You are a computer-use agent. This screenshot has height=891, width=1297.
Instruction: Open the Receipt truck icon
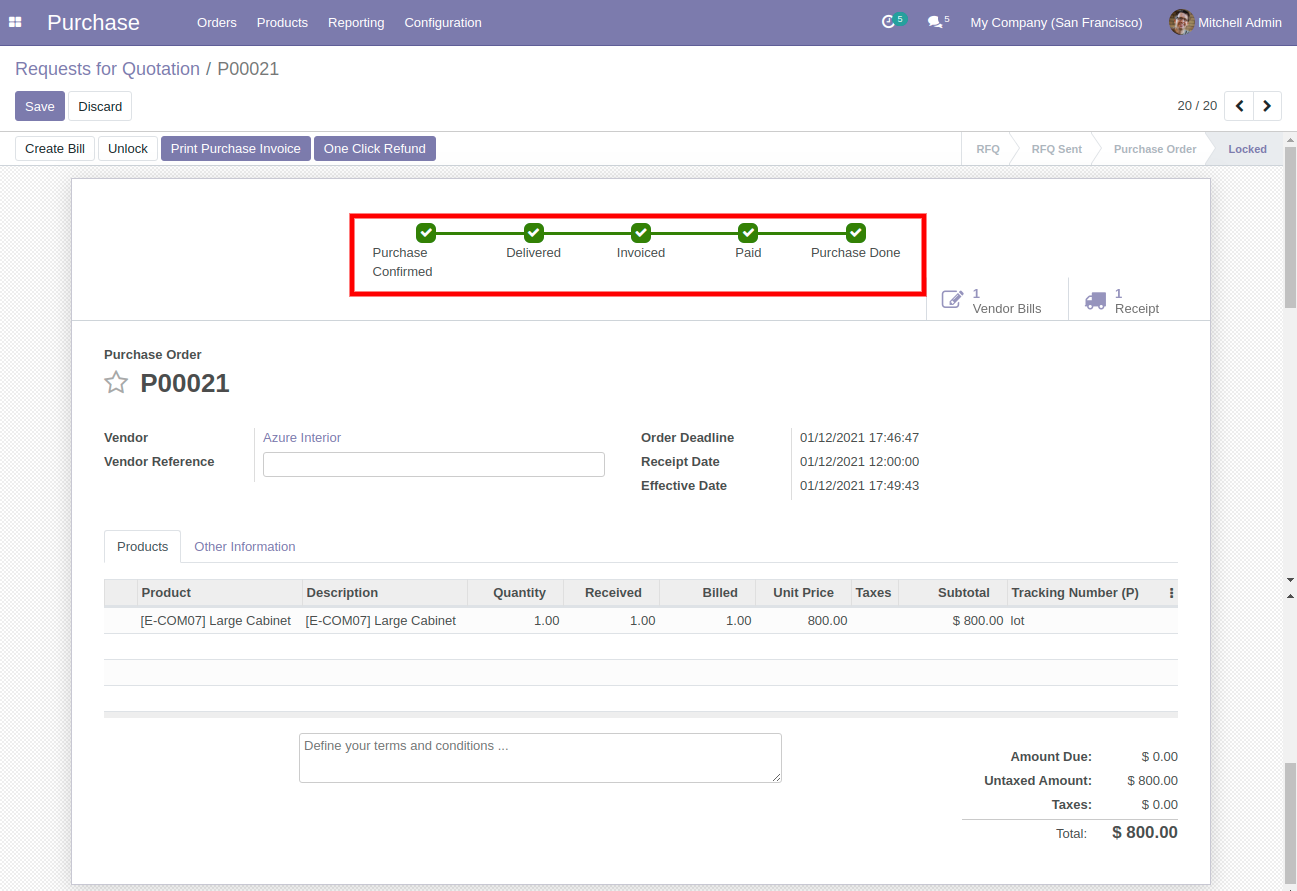(x=1095, y=300)
